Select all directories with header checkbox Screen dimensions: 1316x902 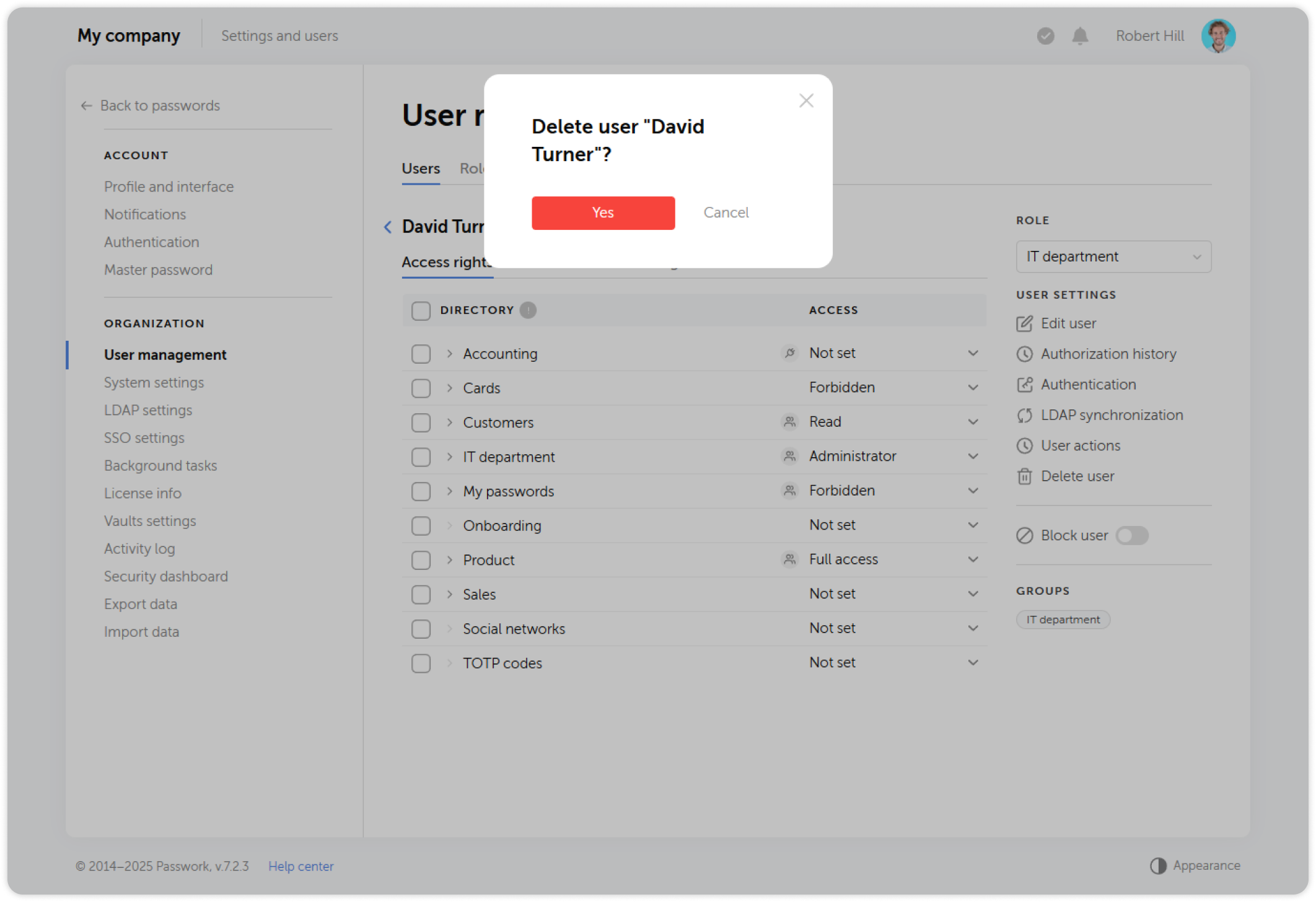421,310
